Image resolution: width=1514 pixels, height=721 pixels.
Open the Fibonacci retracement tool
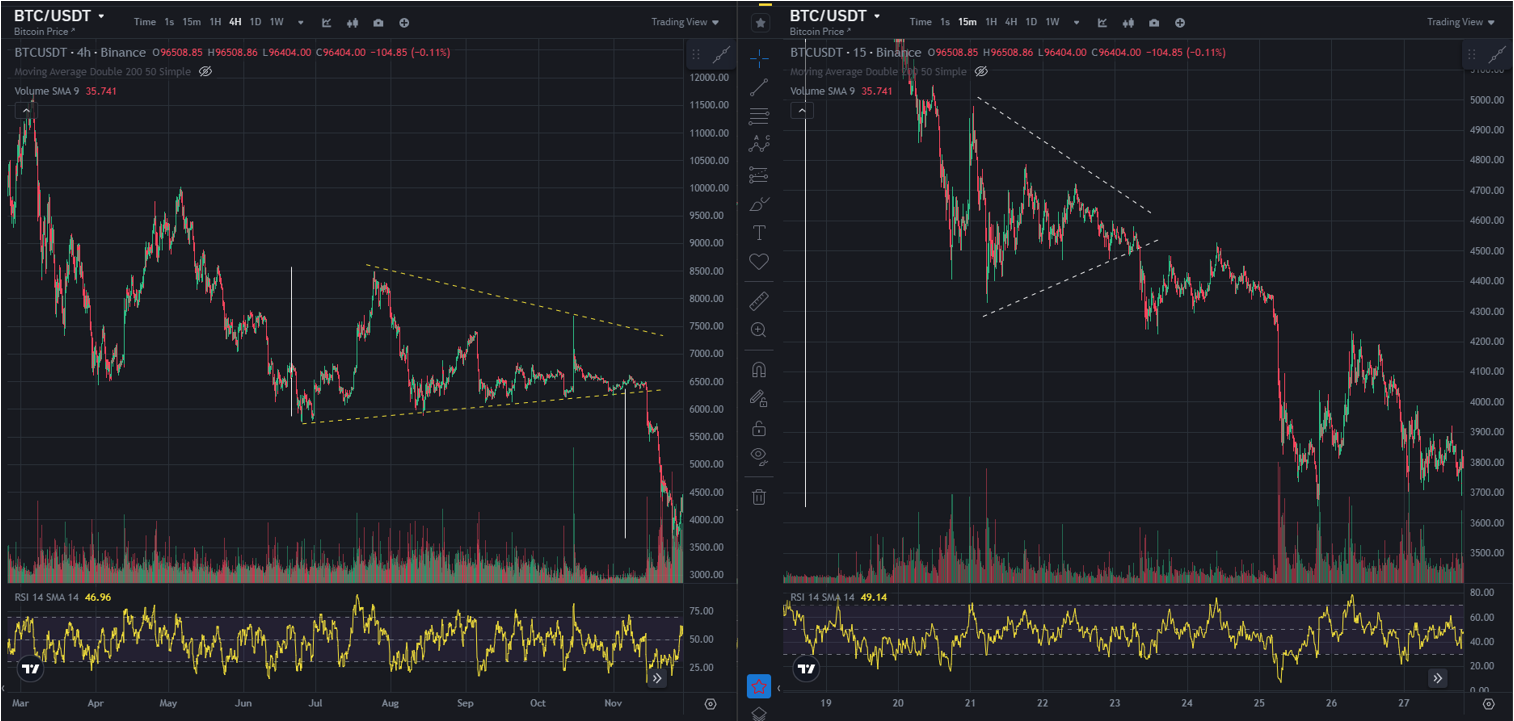coord(759,115)
